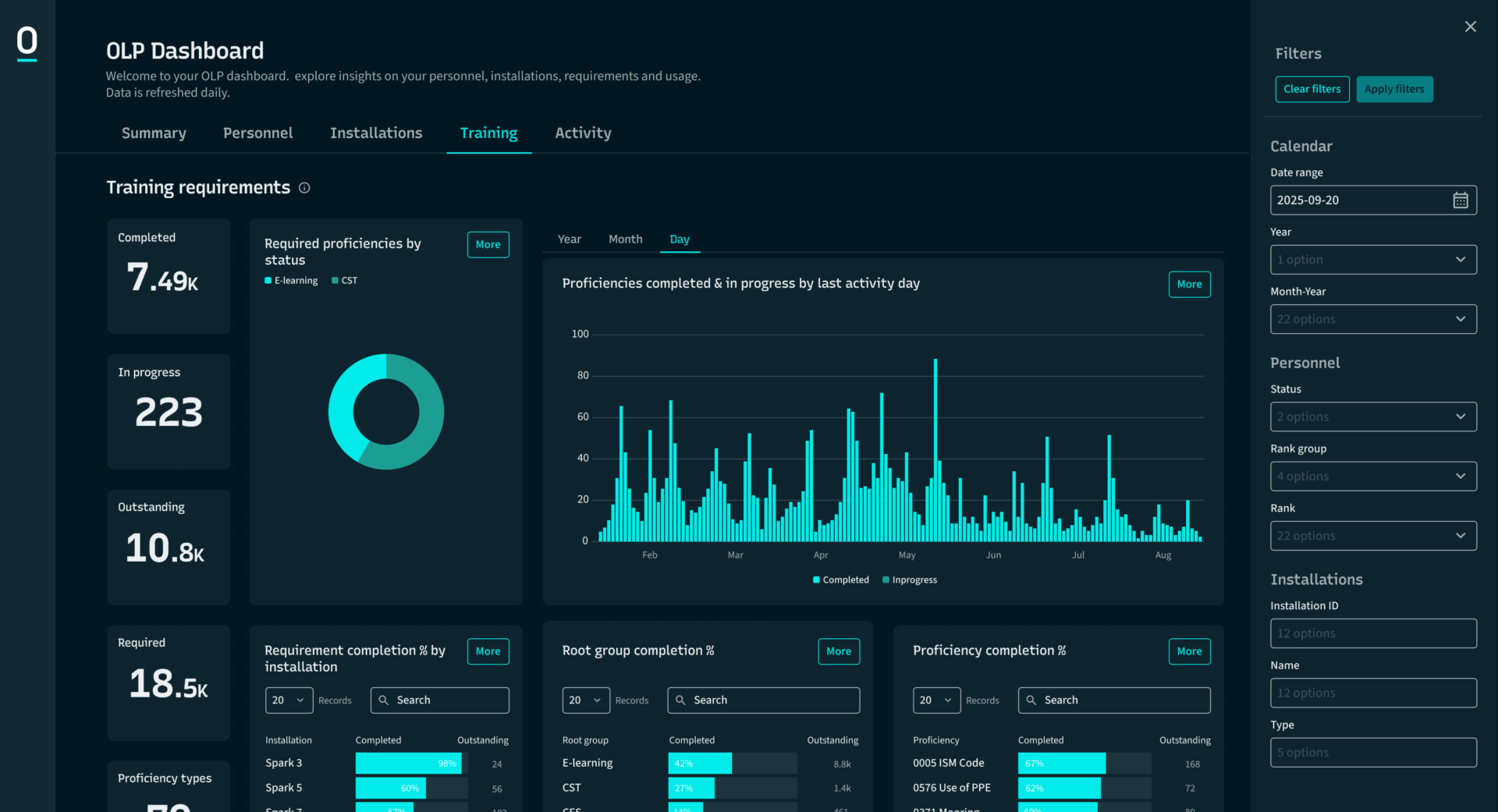
Task: Click the info icon beside Training requirements
Action: coord(304,188)
